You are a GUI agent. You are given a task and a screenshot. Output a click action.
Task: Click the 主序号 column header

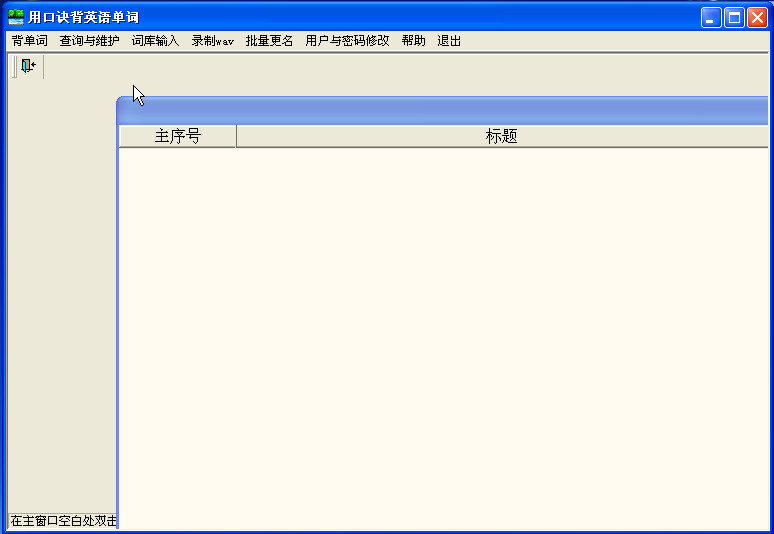pos(178,136)
